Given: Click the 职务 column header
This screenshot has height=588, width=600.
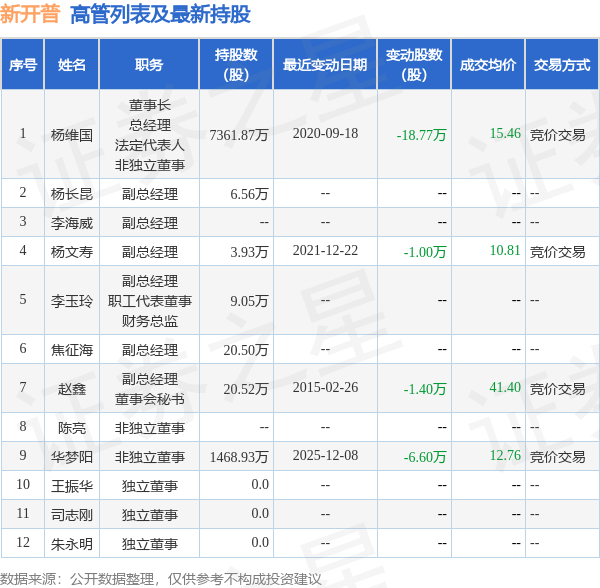Looking at the screenshot, I should pos(149,65).
